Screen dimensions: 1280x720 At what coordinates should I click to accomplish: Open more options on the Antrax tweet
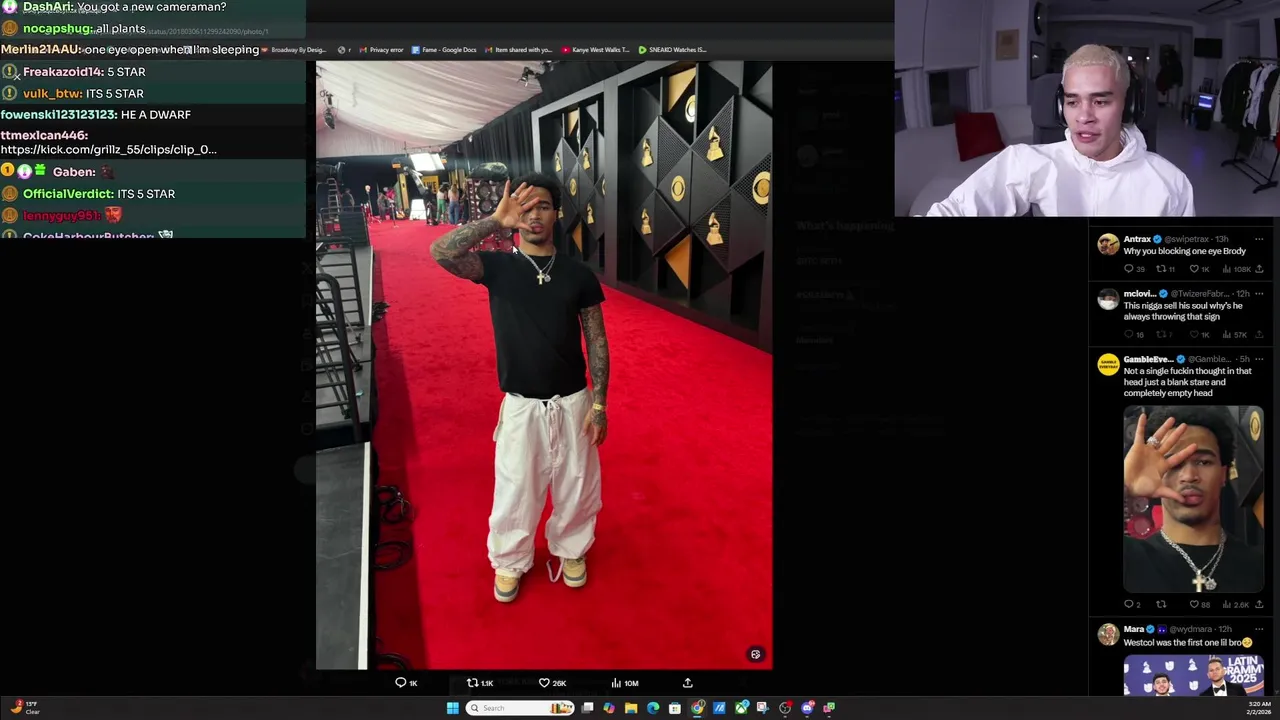pos(1259,239)
